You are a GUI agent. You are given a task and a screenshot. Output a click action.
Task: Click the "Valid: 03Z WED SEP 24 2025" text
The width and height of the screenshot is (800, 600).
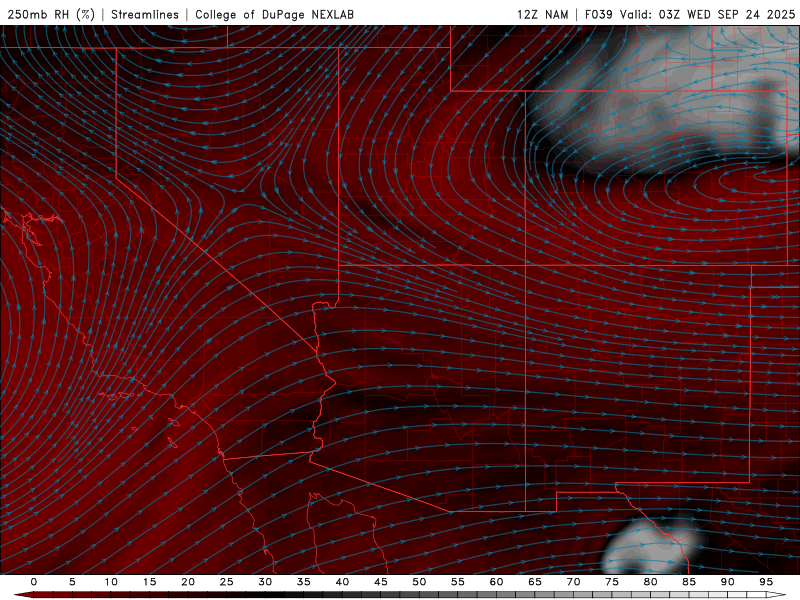coord(708,14)
